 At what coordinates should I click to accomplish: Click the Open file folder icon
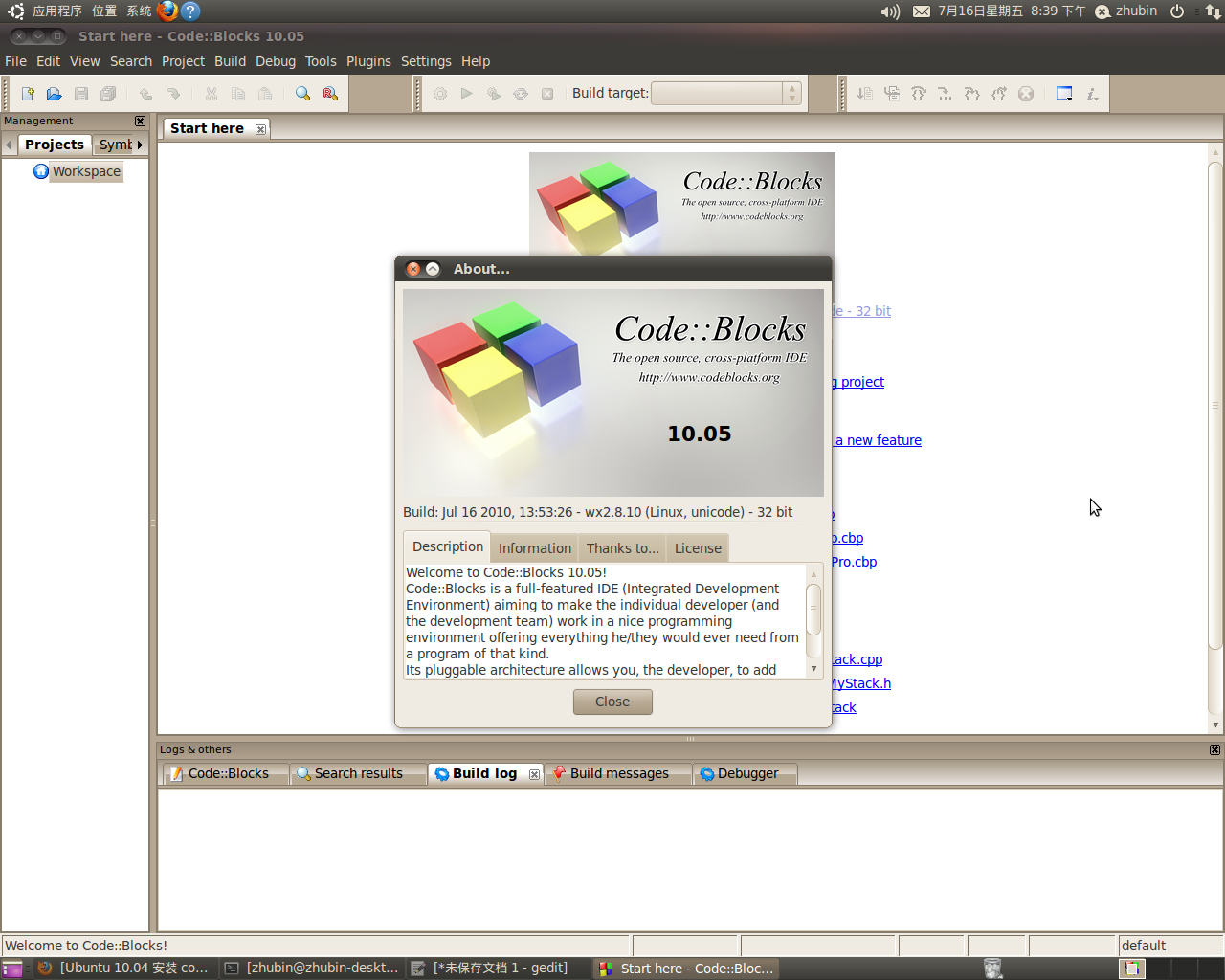coord(55,94)
